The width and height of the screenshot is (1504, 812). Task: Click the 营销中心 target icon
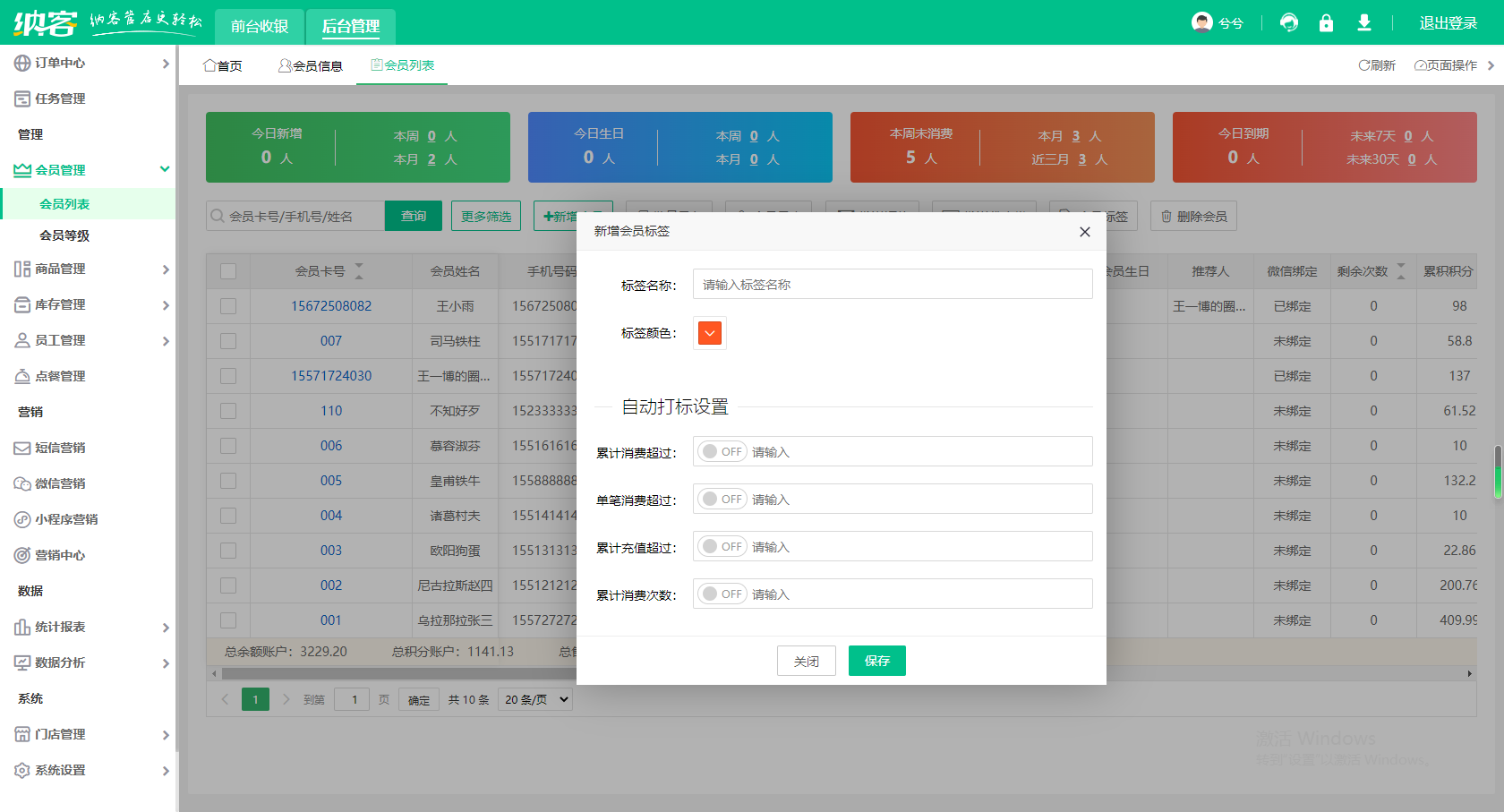[x=22, y=555]
